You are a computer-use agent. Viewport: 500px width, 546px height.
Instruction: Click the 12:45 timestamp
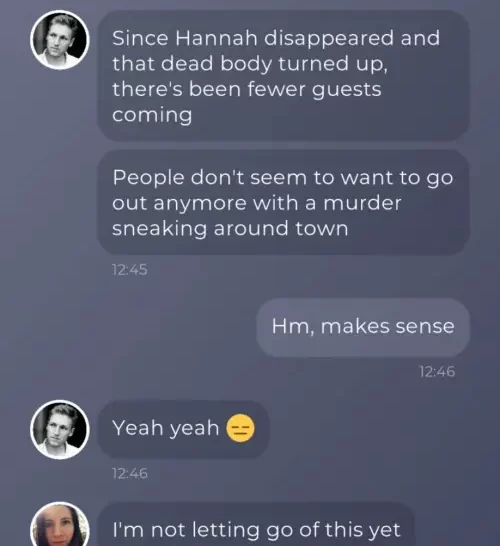pyautogui.click(x=130, y=270)
